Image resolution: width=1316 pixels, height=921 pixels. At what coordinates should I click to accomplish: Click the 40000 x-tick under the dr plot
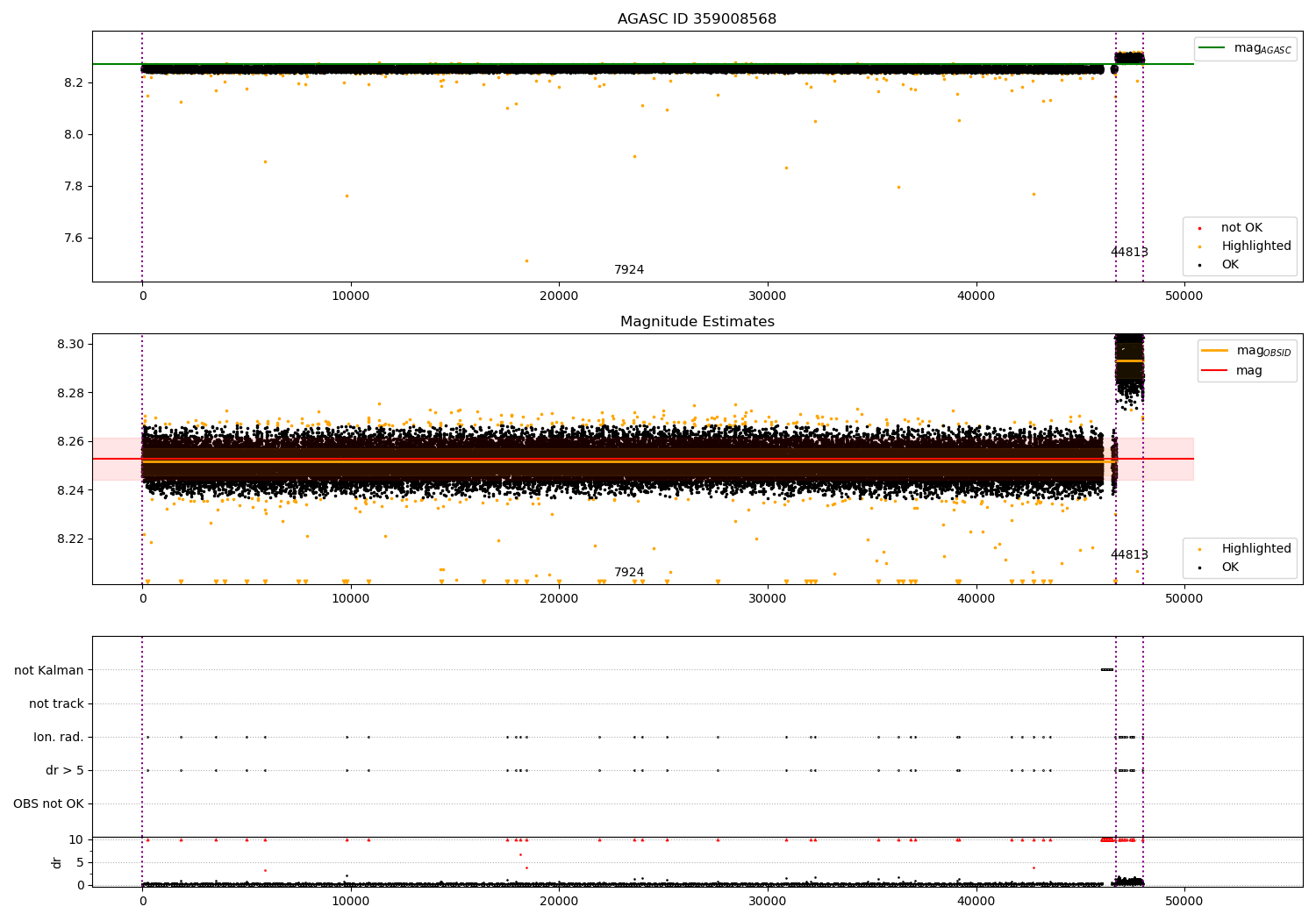pyautogui.click(x=976, y=902)
